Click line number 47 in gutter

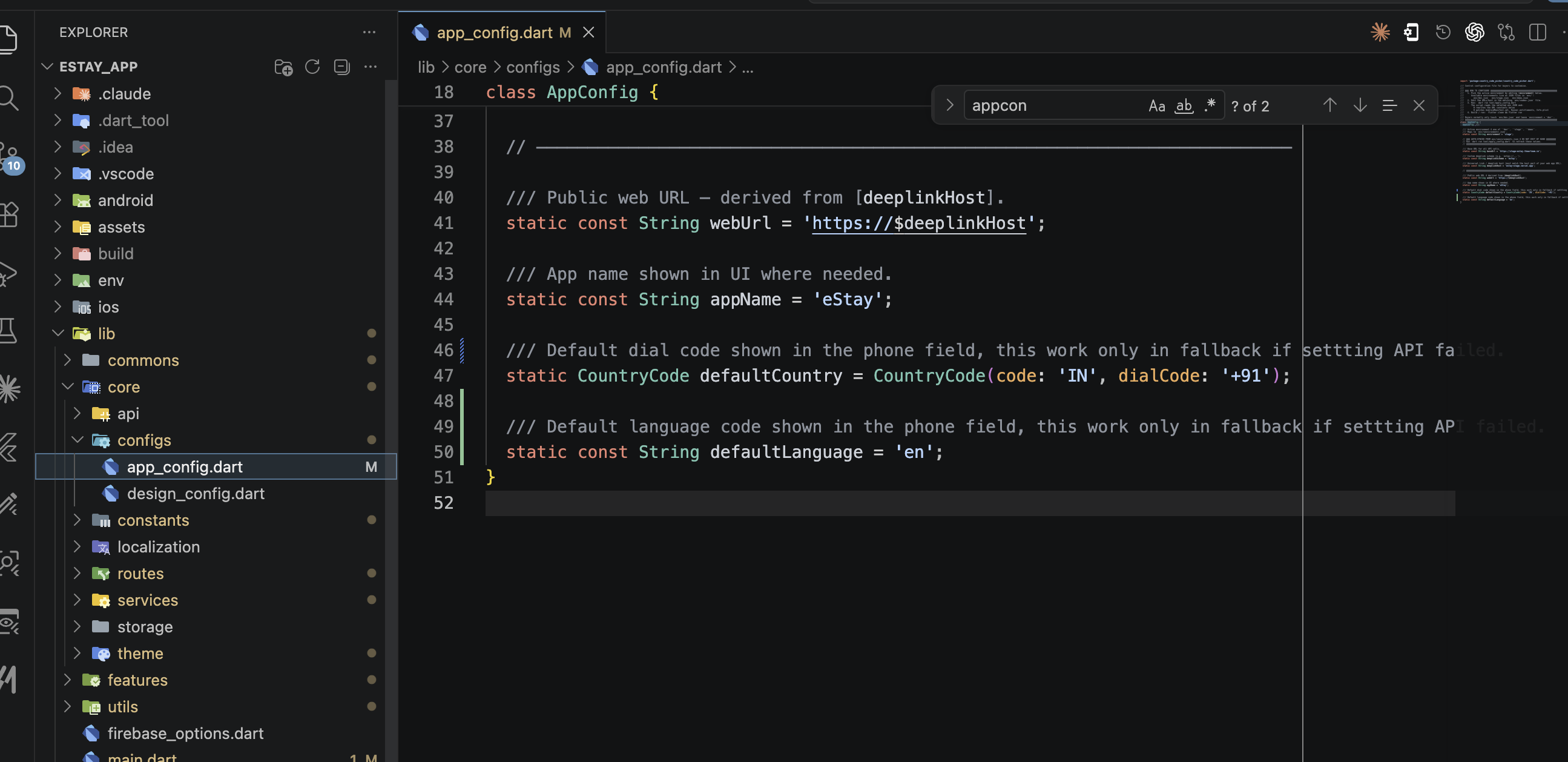[443, 375]
